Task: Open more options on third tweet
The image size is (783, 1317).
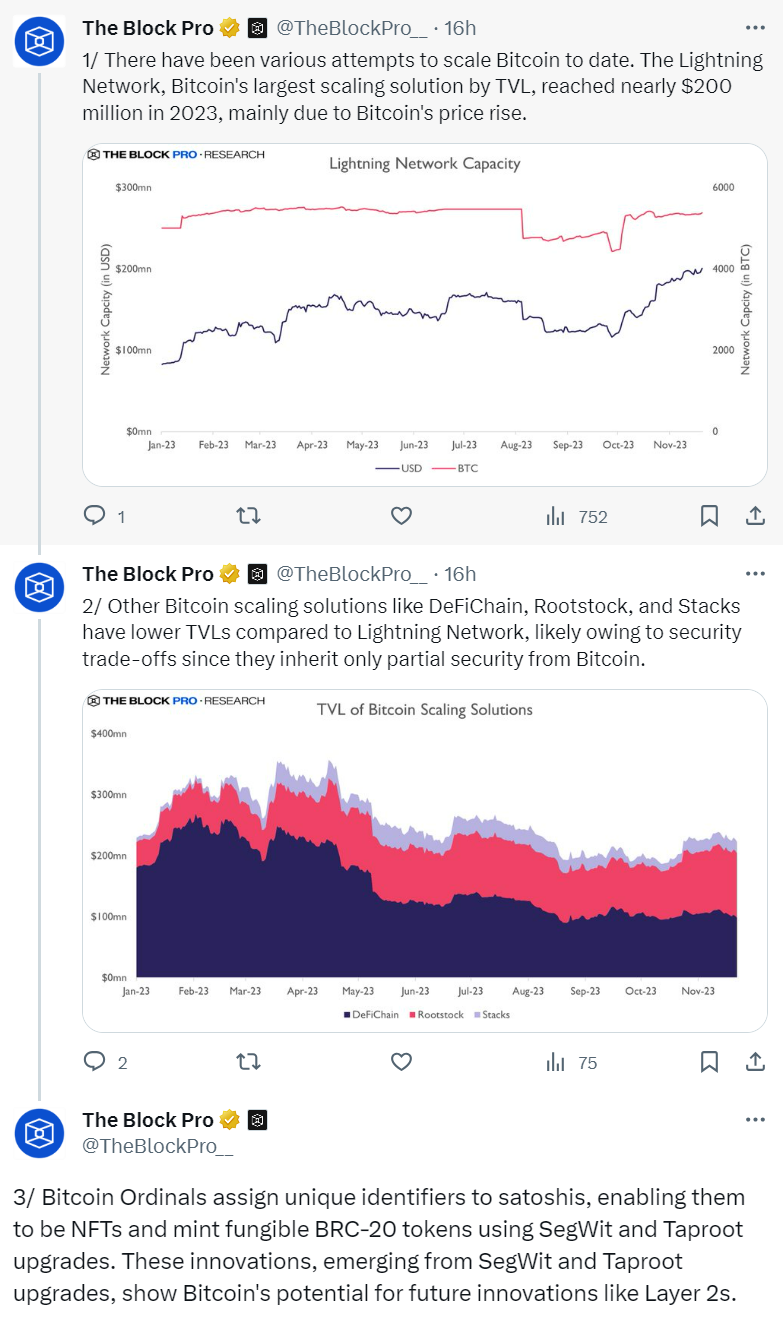Action: 755,1120
